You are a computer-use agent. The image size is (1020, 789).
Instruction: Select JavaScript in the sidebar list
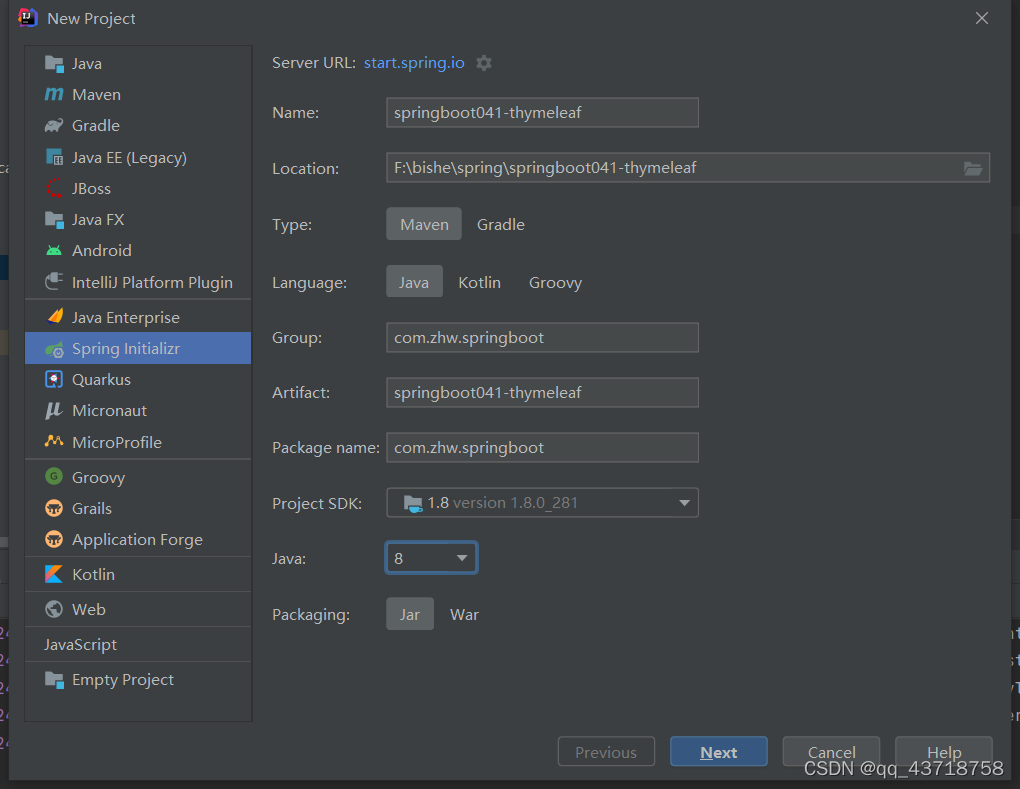(138, 645)
